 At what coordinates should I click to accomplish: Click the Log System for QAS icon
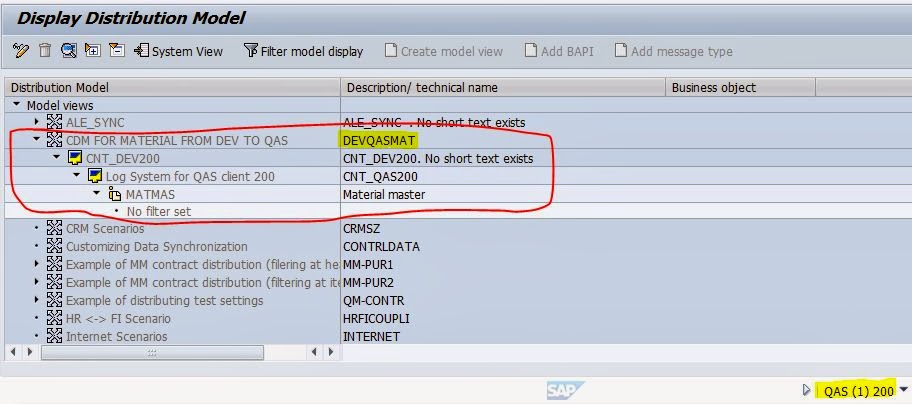[94, 176]
